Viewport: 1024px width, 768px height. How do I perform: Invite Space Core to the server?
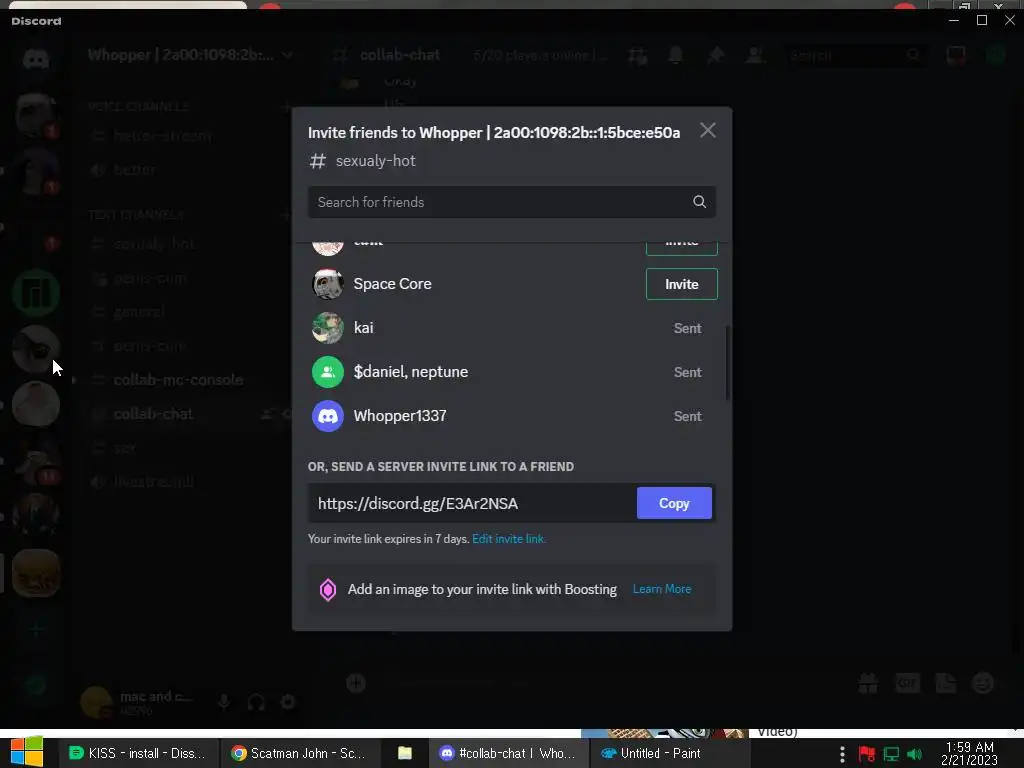pyautogui.click(x=682, y=284)
